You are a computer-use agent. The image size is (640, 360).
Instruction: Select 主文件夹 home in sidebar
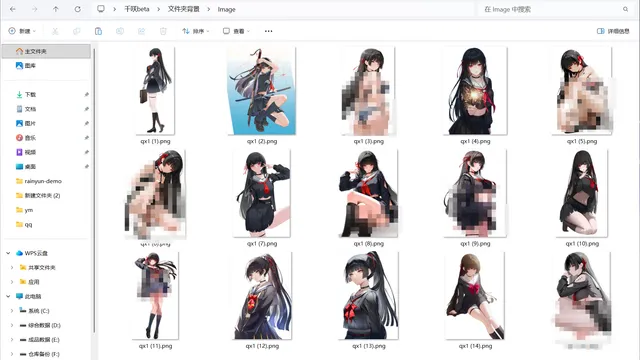tap(46, 51)
